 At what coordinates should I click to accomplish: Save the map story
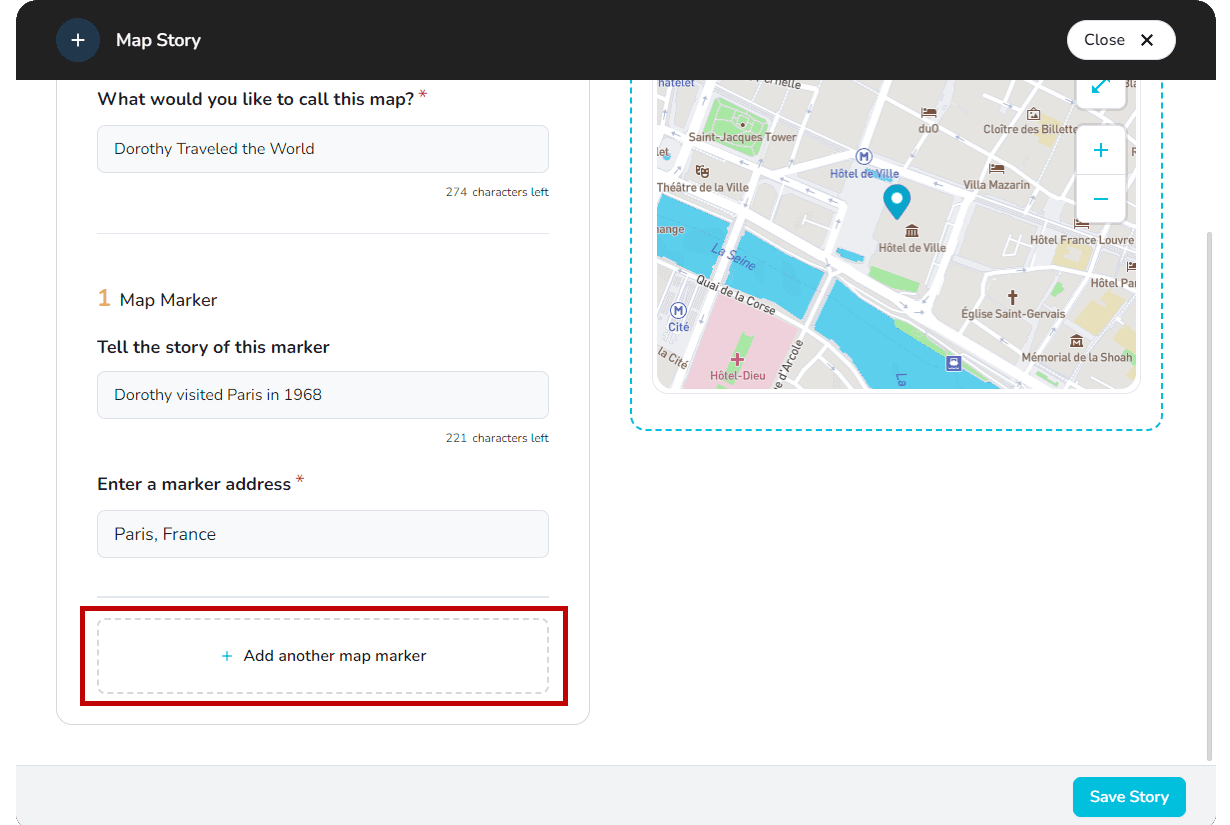[x=1128, y=797]
